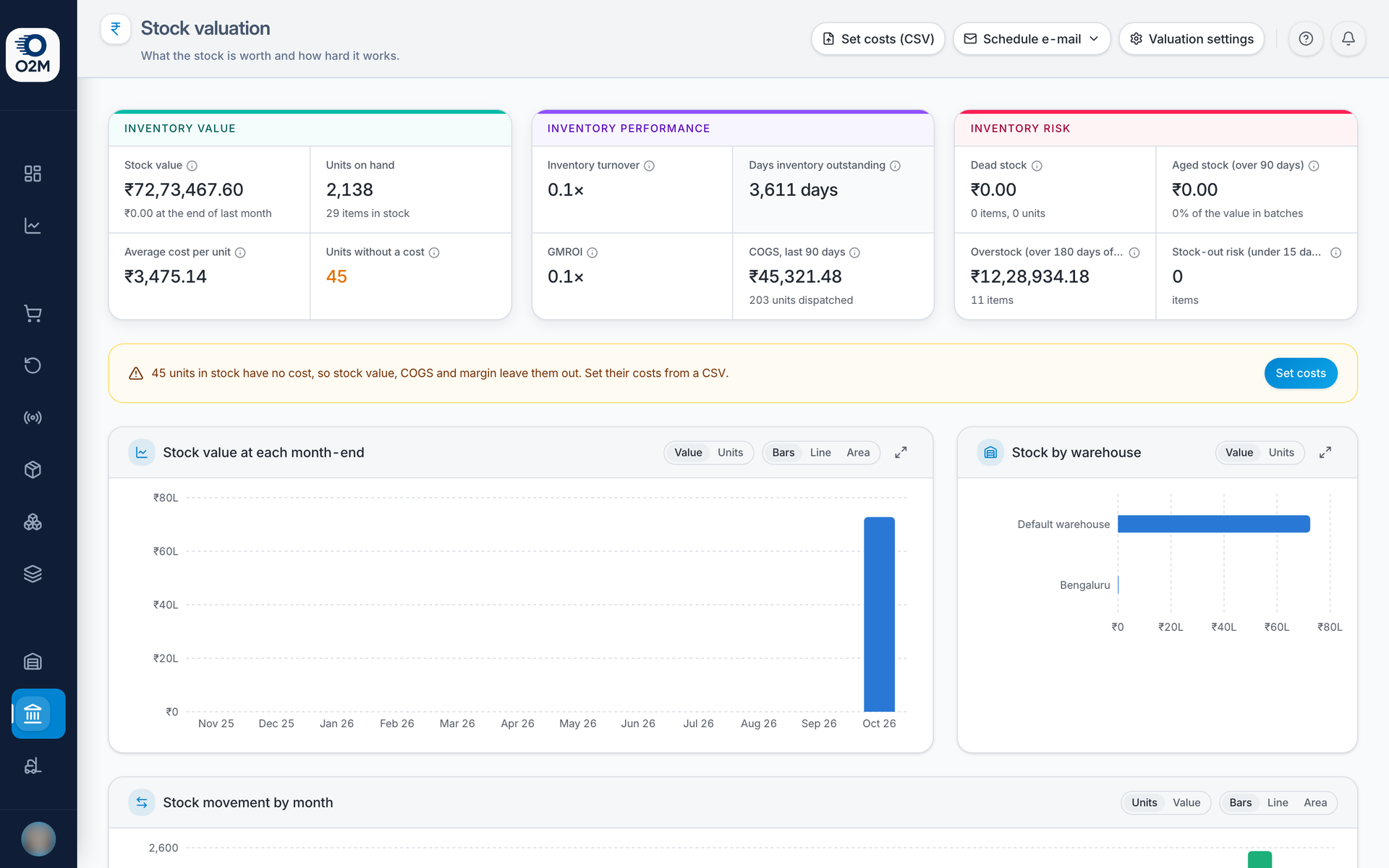1389x868 pixels.
Task: Click the blue Set costs button
Action: (1300, 373)
